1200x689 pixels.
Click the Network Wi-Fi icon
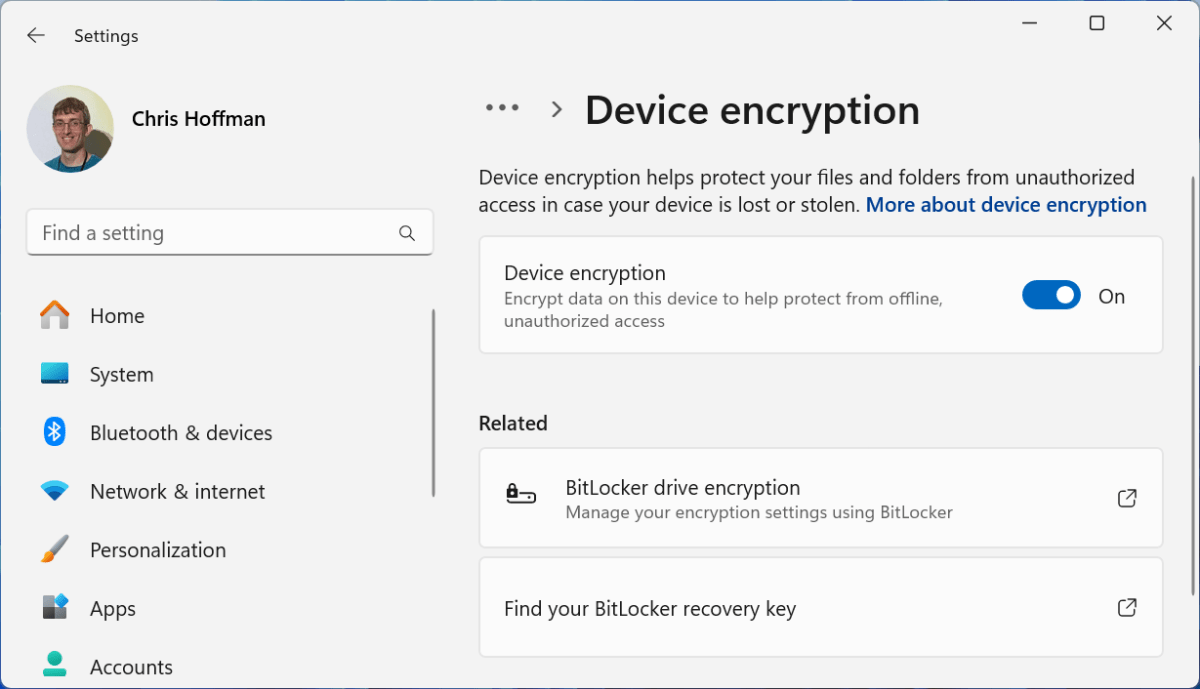pos(55,491)
